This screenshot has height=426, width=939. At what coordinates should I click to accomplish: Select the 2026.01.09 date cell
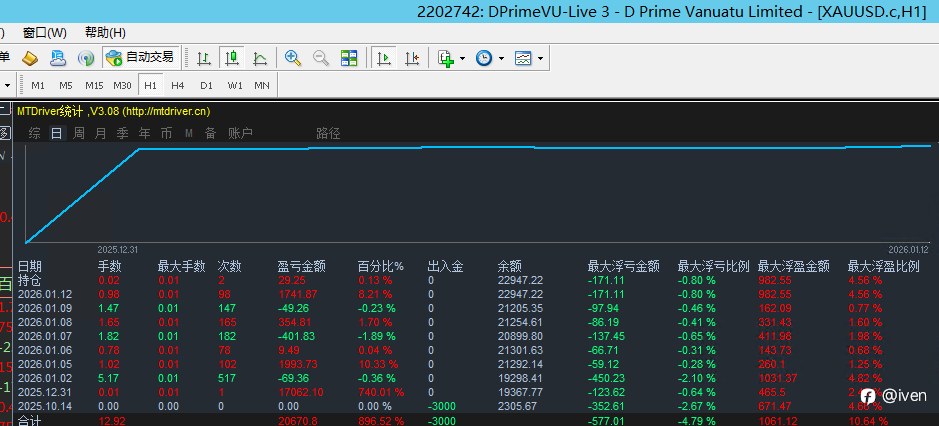pos(46,308)
